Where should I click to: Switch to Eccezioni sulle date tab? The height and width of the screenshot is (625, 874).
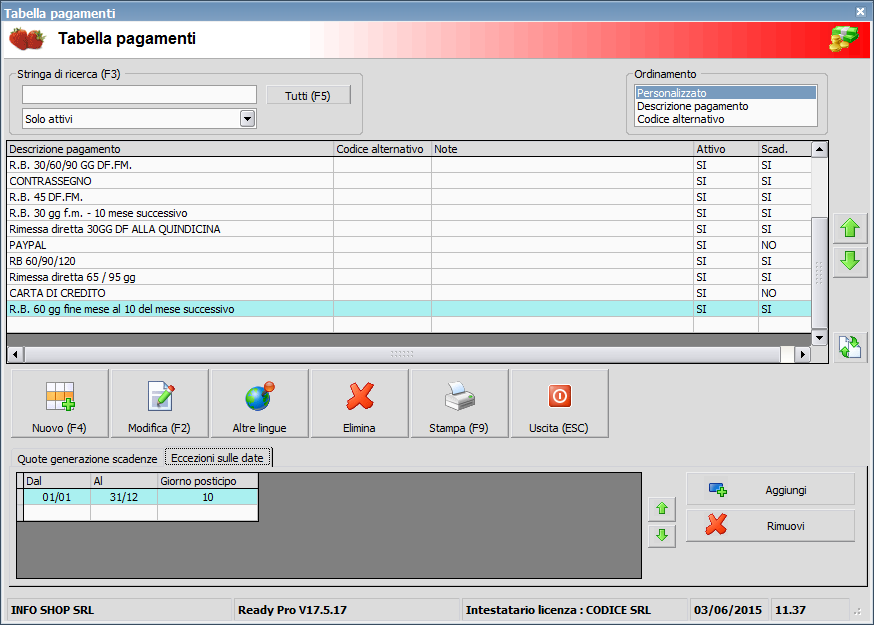point(217,458)
